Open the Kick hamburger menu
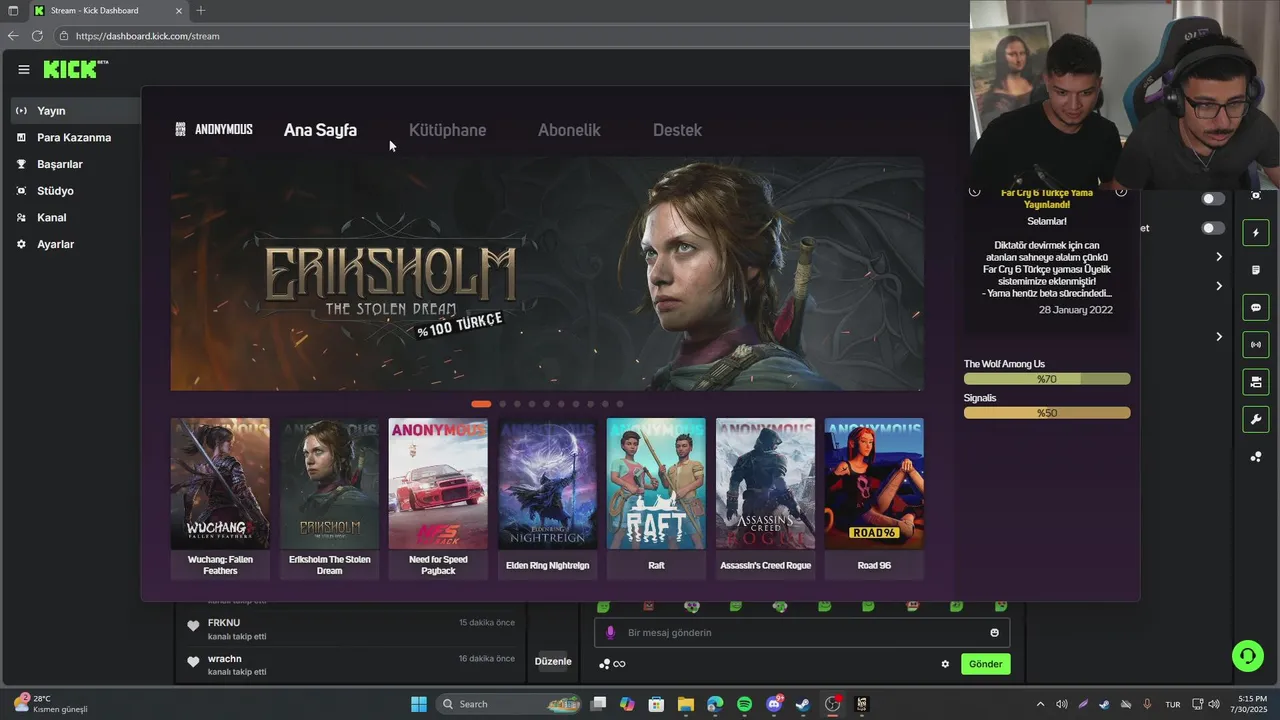 coord(24,69)
